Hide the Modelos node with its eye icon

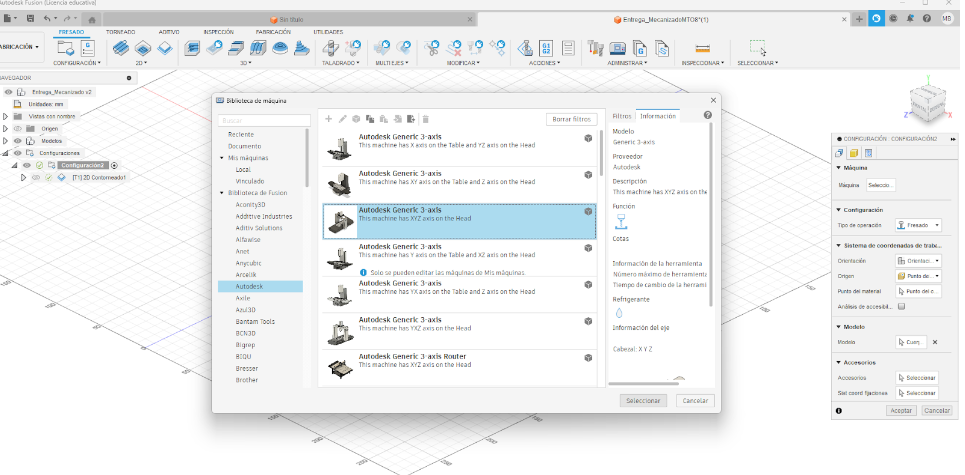pos(17,140)
